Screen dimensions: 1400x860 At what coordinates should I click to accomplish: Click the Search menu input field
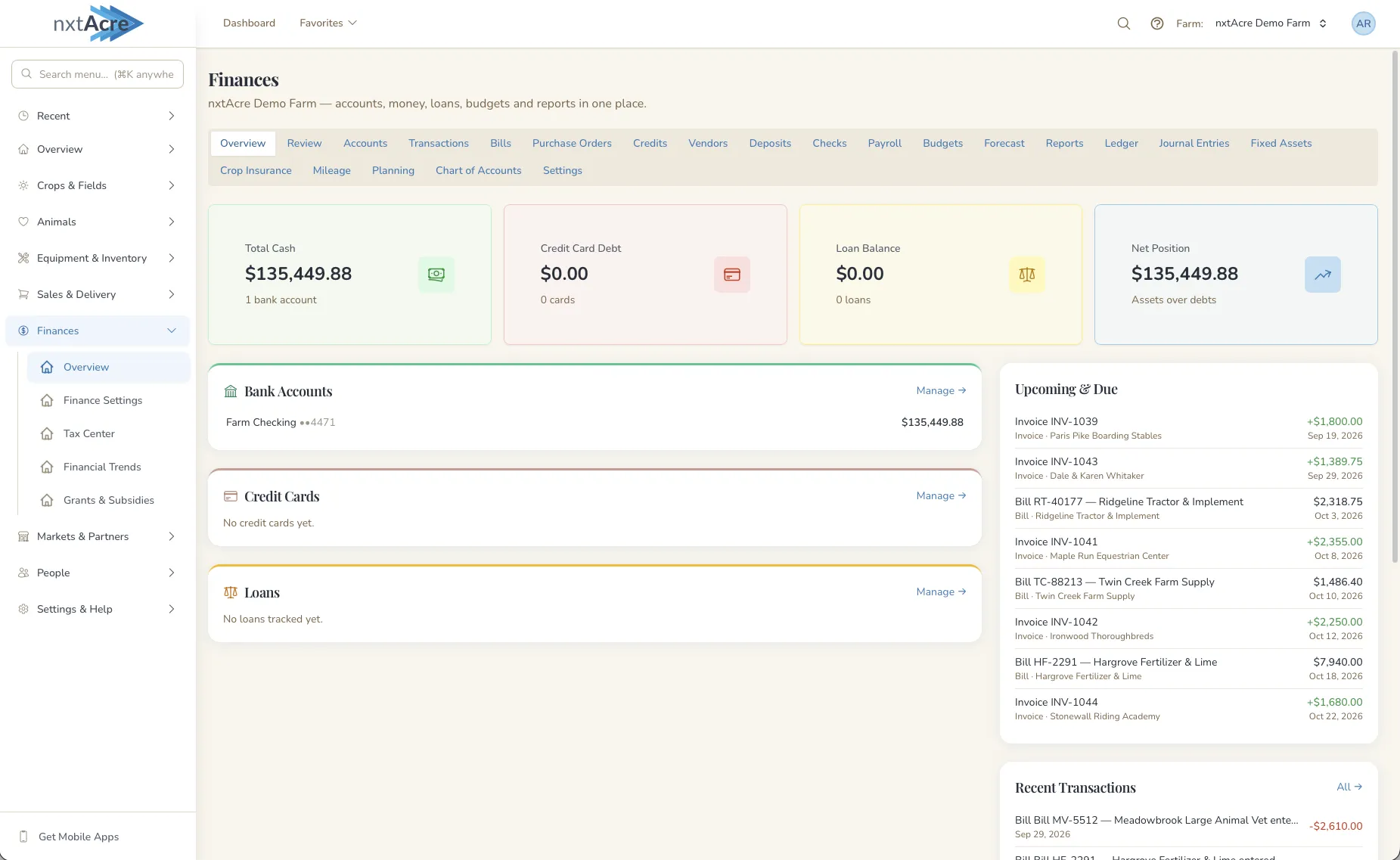(x=98, y=74)
